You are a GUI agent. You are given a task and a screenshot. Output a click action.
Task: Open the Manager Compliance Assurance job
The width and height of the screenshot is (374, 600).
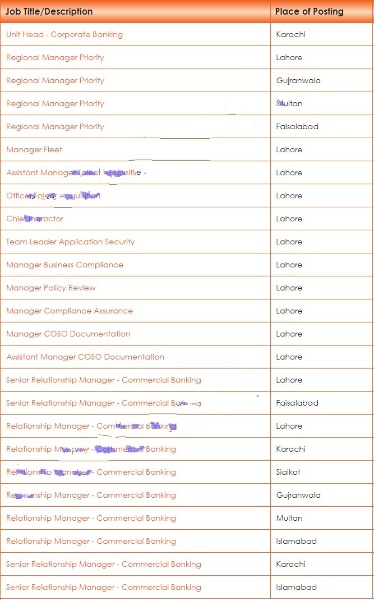70,311
